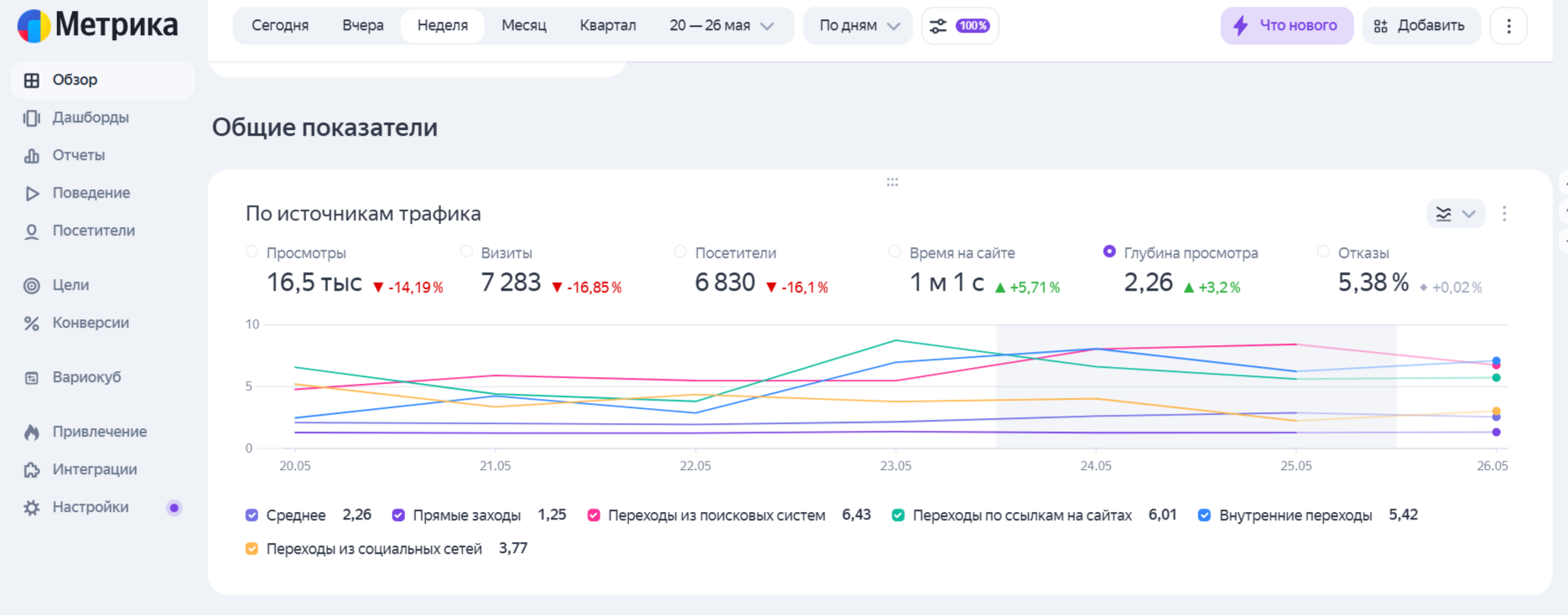Image resolution: width=1568 pixels, height=615 pixels.
Task: Open the Настройки gear icon
Action: tap(32, 508)
